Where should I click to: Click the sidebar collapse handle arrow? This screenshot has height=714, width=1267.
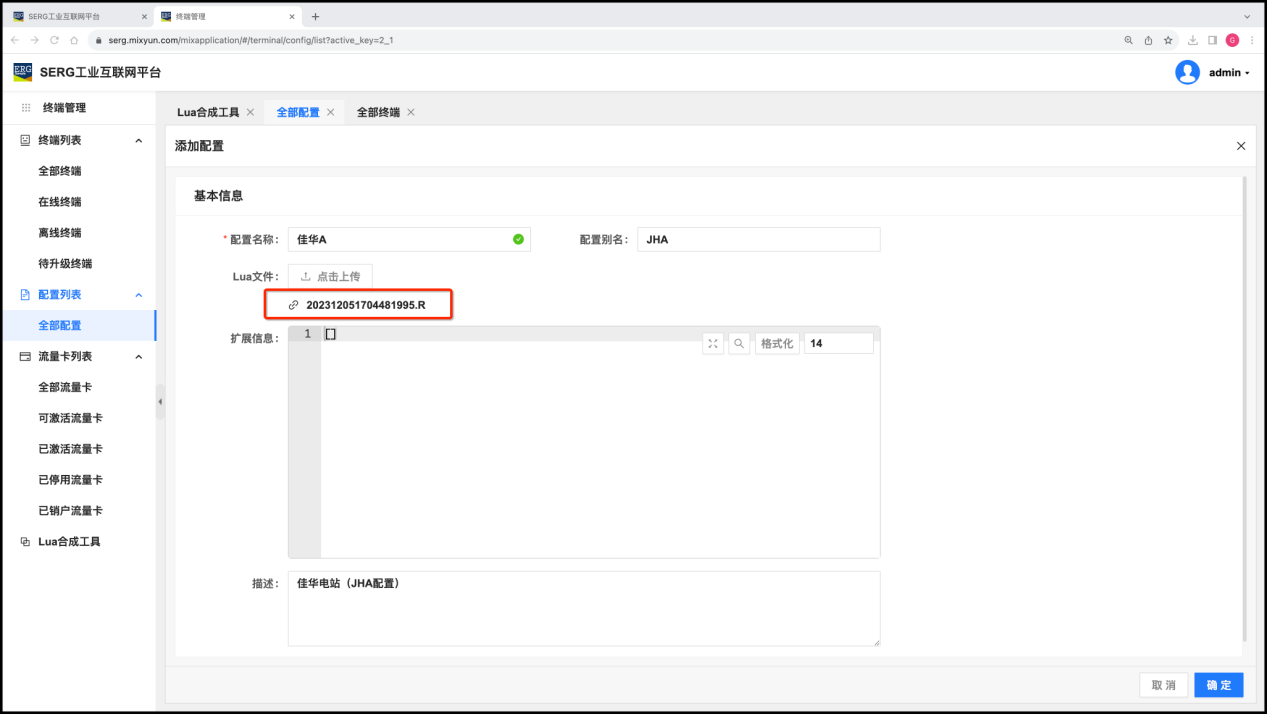click(x=160, y=402)
